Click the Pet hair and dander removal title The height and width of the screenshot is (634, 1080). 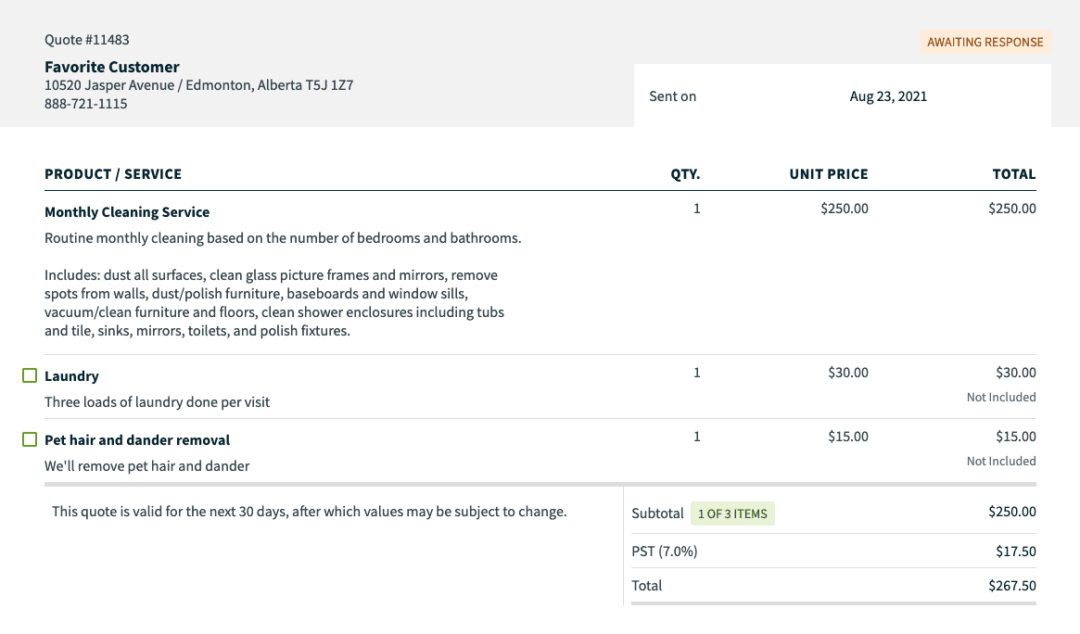137,440
